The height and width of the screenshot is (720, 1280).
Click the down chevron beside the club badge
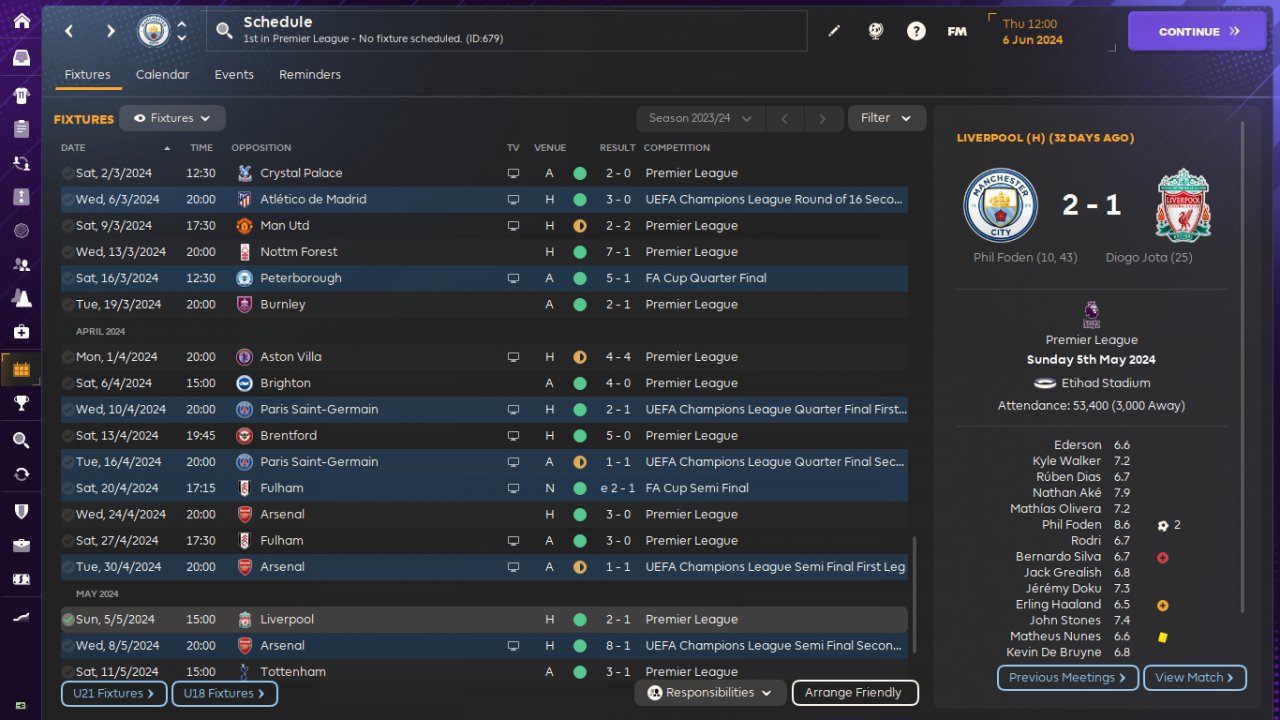point(182,38)
